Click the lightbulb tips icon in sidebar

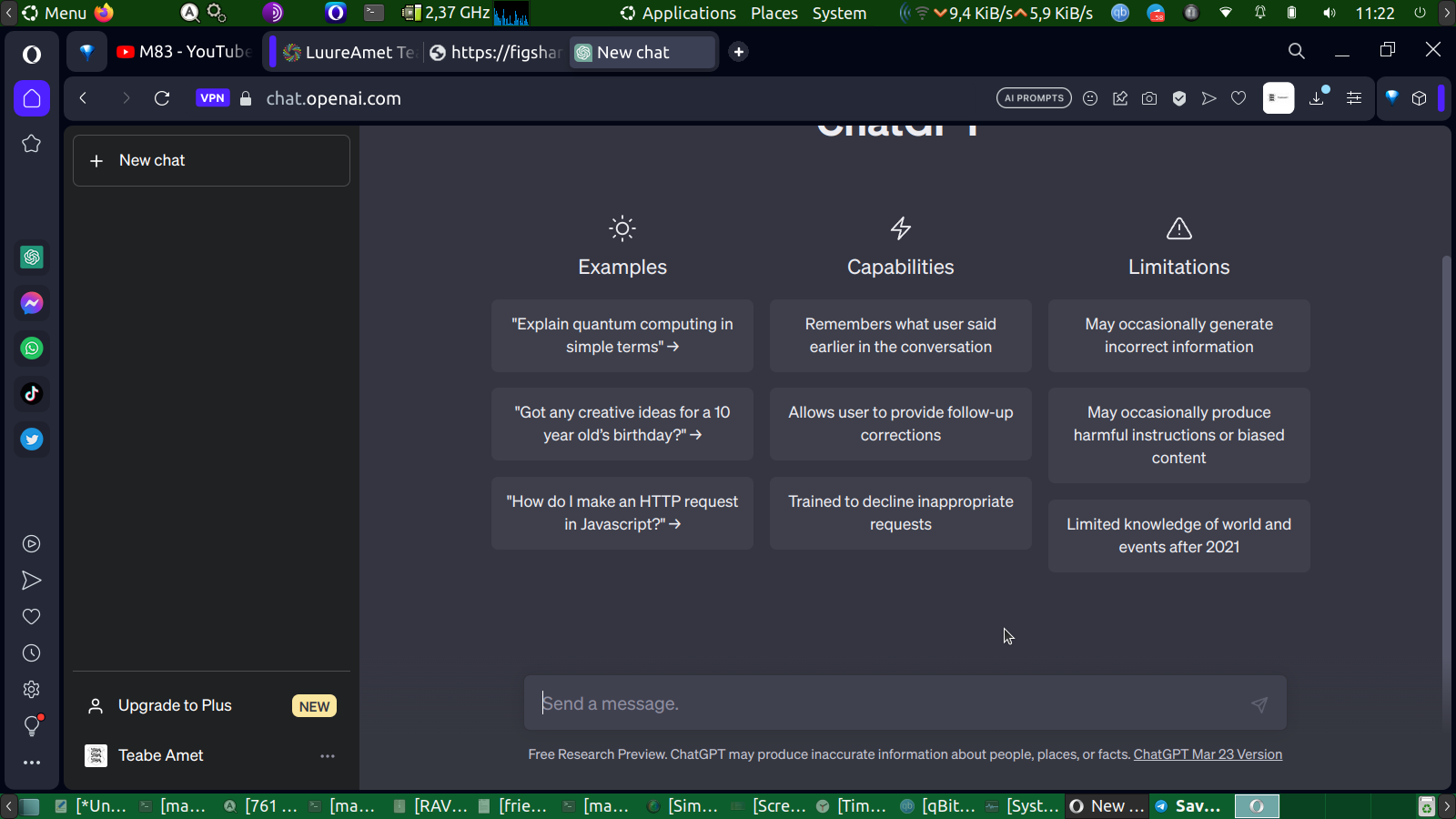tap(32, 726)
